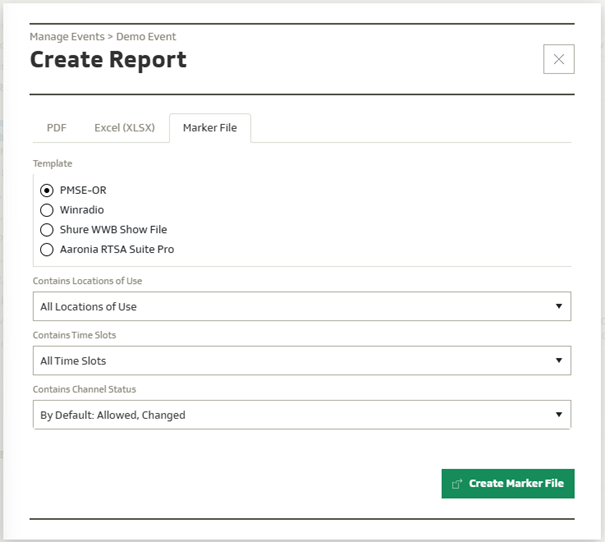605x542 pixels.
Task: Close the Create Report dialog
Action: point(558,59)
